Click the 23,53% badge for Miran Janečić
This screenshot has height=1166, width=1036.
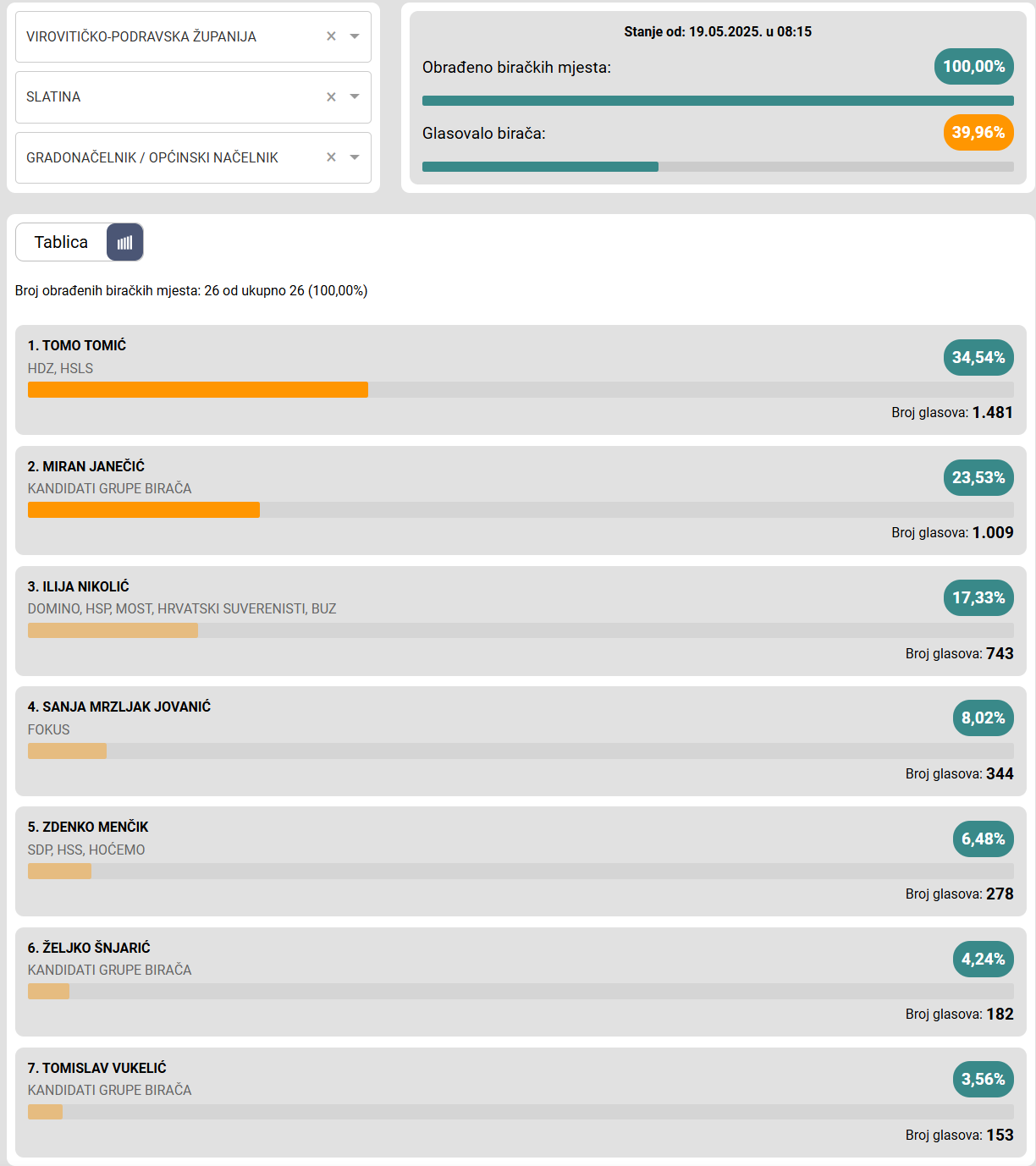pyautogui.click(x=978, y=477)
